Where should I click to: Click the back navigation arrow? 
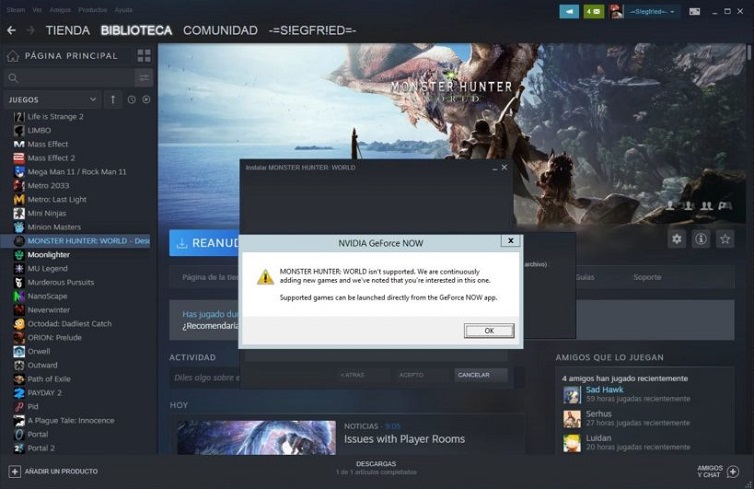(x=12, y=30)
